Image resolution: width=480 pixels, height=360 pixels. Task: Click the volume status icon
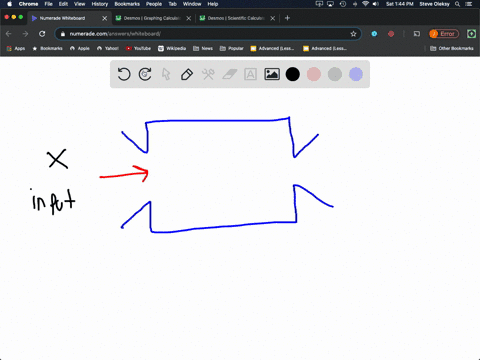[x=376, y=4]
